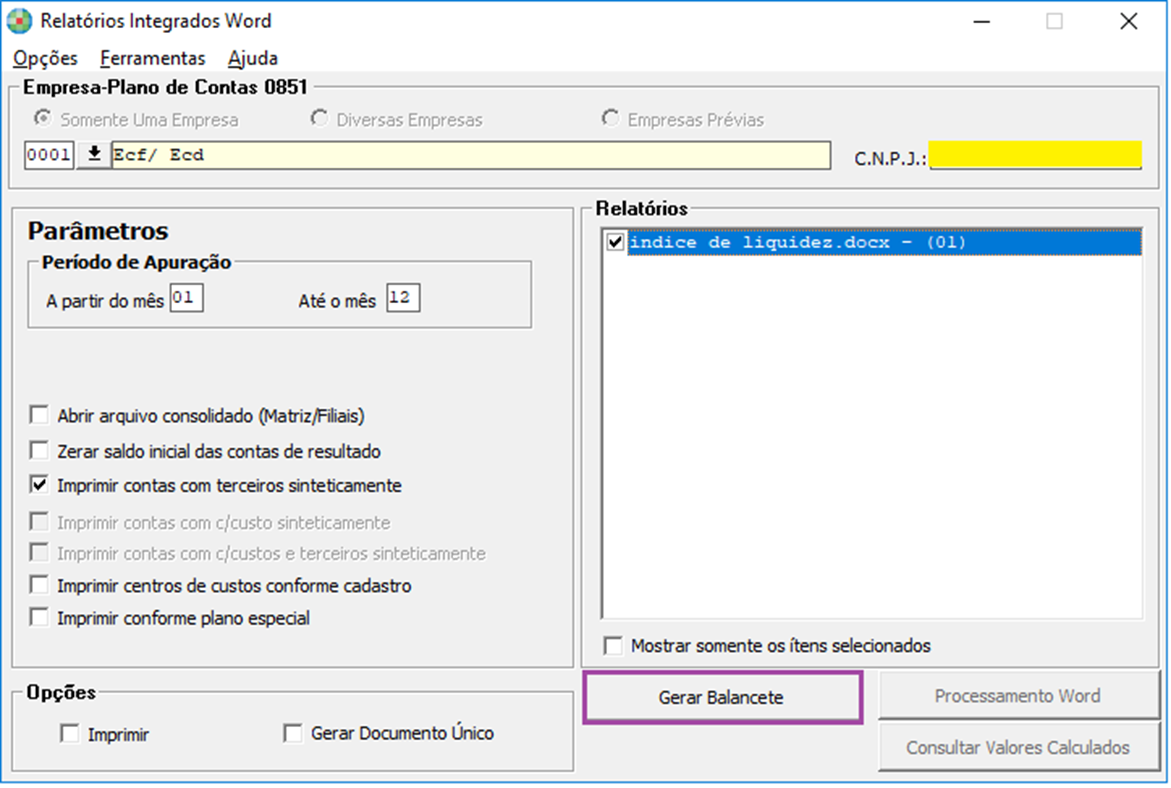Minimize the Relatórios Integrados Word window
This screenshot has height=788, width=1171.
982,22
